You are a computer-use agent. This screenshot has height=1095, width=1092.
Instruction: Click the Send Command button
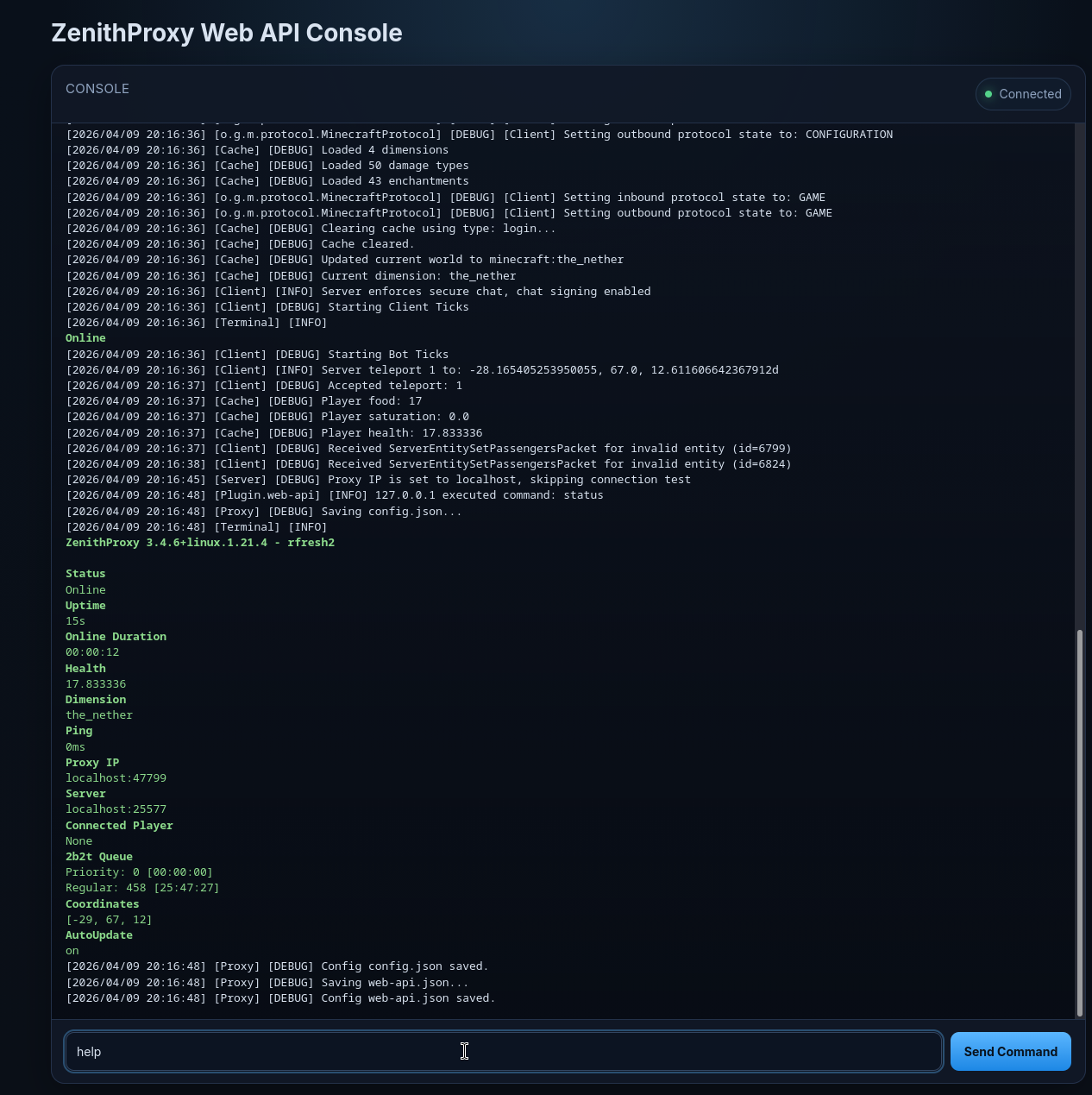[x=1010, y=1051]
